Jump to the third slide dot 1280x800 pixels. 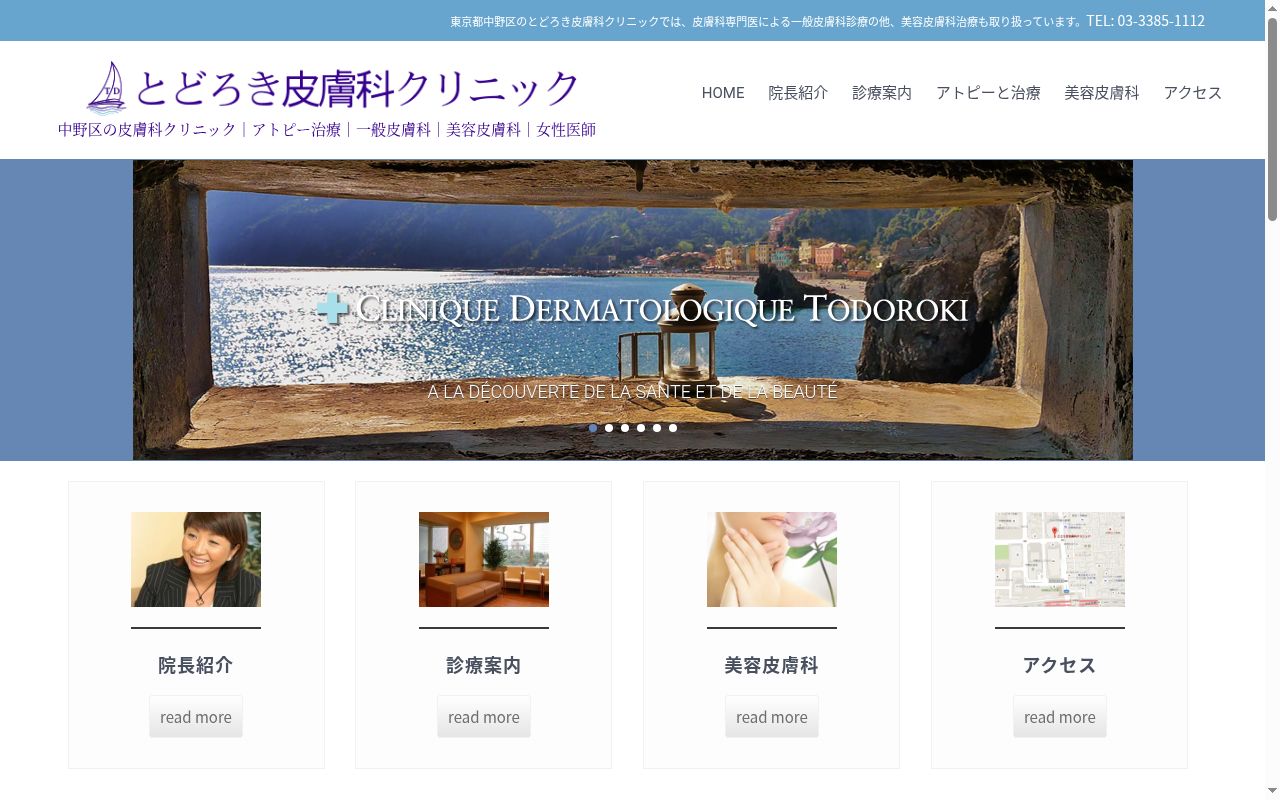tap(625, 428)
